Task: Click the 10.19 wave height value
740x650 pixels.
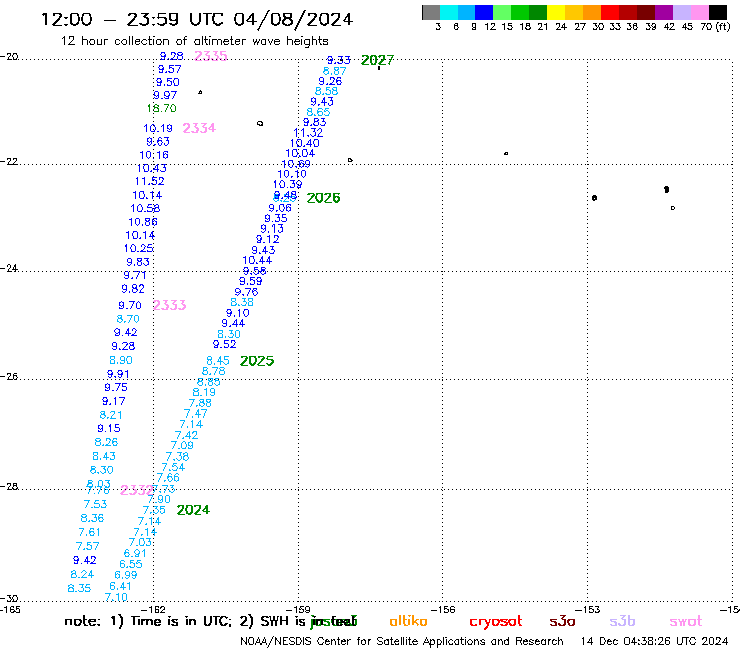Action: [x=158, y=128]
